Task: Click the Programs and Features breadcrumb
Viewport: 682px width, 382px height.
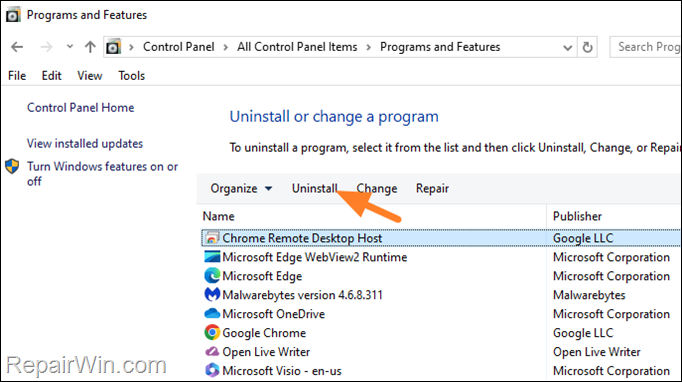Action: pos(440,47)
